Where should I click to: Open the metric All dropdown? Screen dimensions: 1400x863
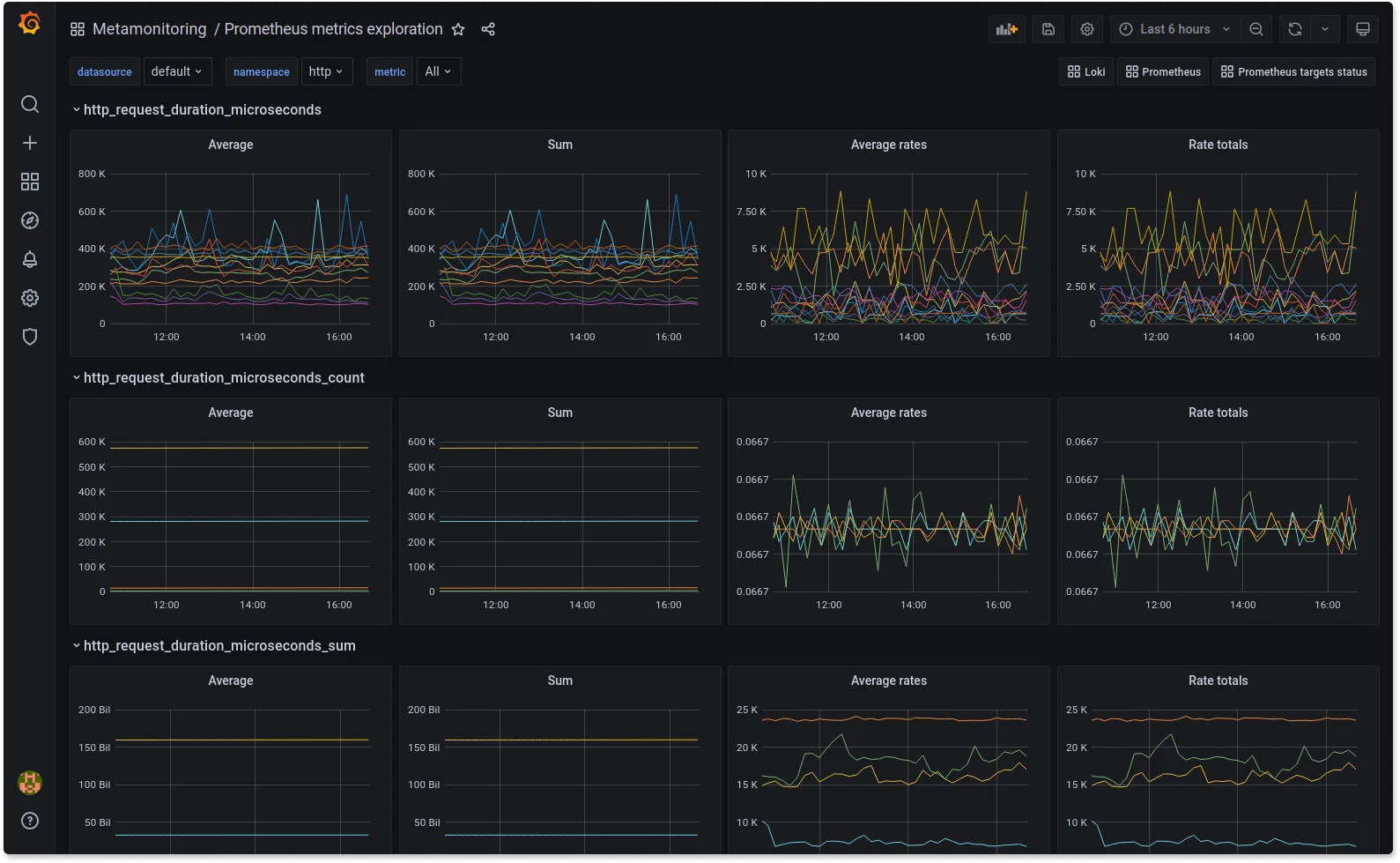point(438,71)
